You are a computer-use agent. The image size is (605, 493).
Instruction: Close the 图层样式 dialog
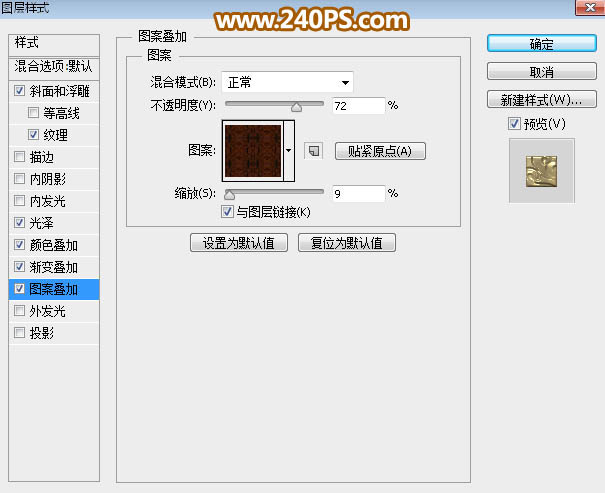click(x=590, y=7)
